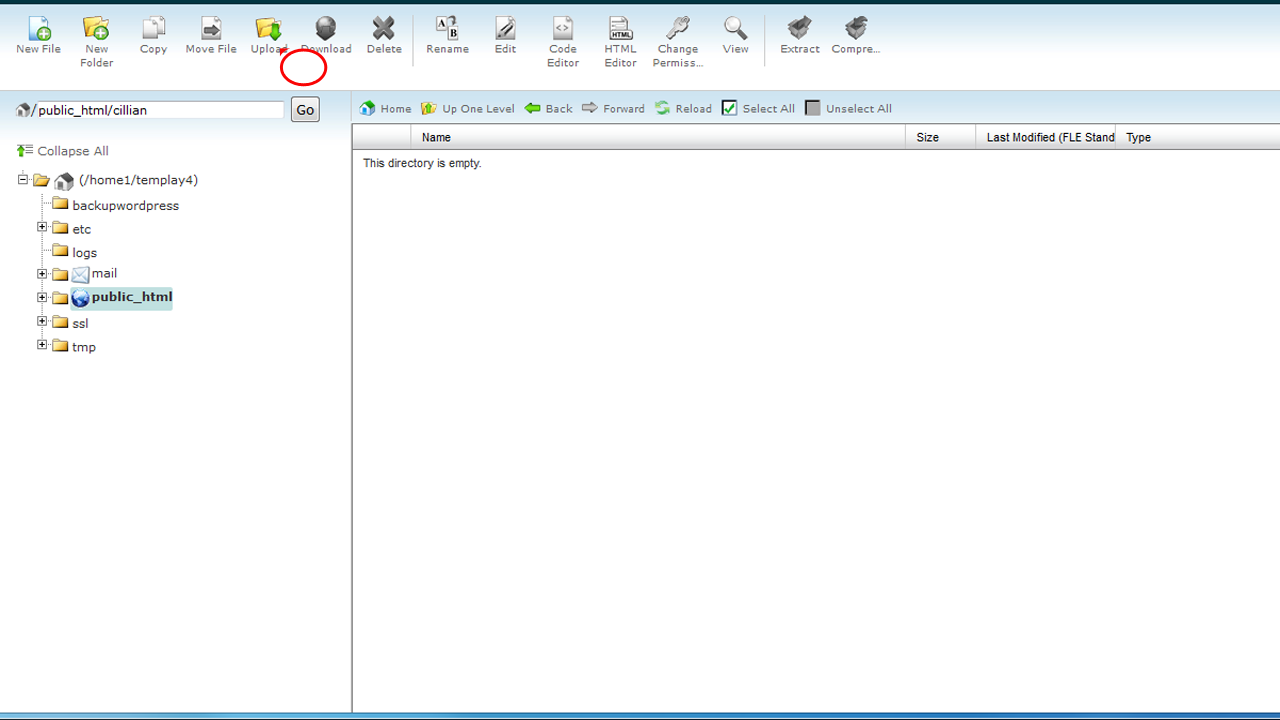Viewport: 1280px width, 720px height.
Task: Select the etc folder
Action: (81, 229)
